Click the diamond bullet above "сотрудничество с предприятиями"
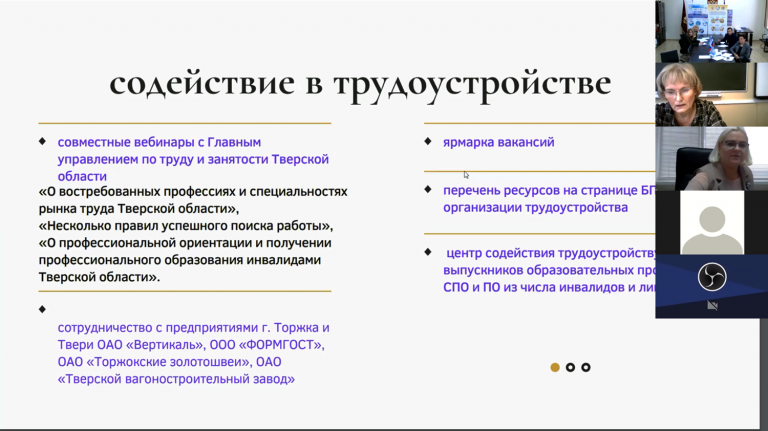The width and height of the screenshot is (768, 431). pyautogui.click(x=42, y=308)
